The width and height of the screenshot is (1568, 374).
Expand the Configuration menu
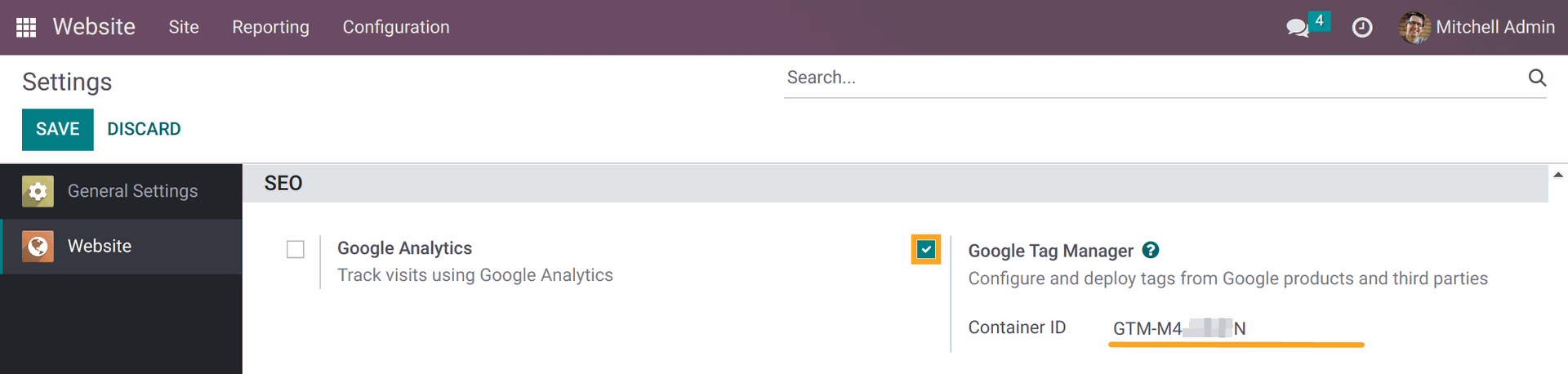(396, 27)
